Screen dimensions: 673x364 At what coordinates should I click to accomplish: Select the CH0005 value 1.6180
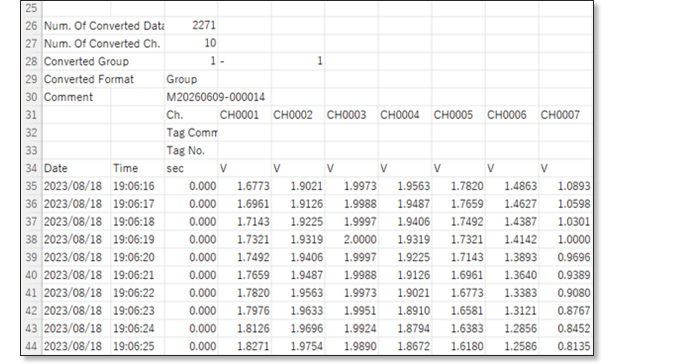tap(458, 346)
